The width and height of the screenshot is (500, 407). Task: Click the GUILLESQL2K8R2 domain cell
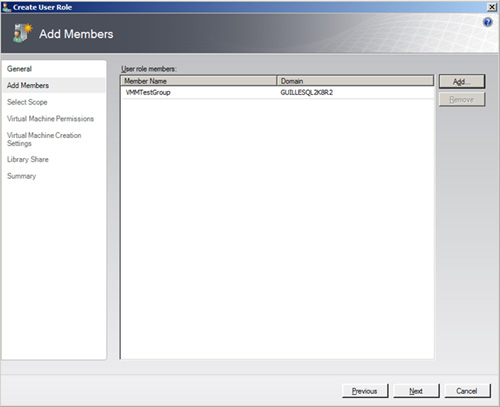point(307,92)
